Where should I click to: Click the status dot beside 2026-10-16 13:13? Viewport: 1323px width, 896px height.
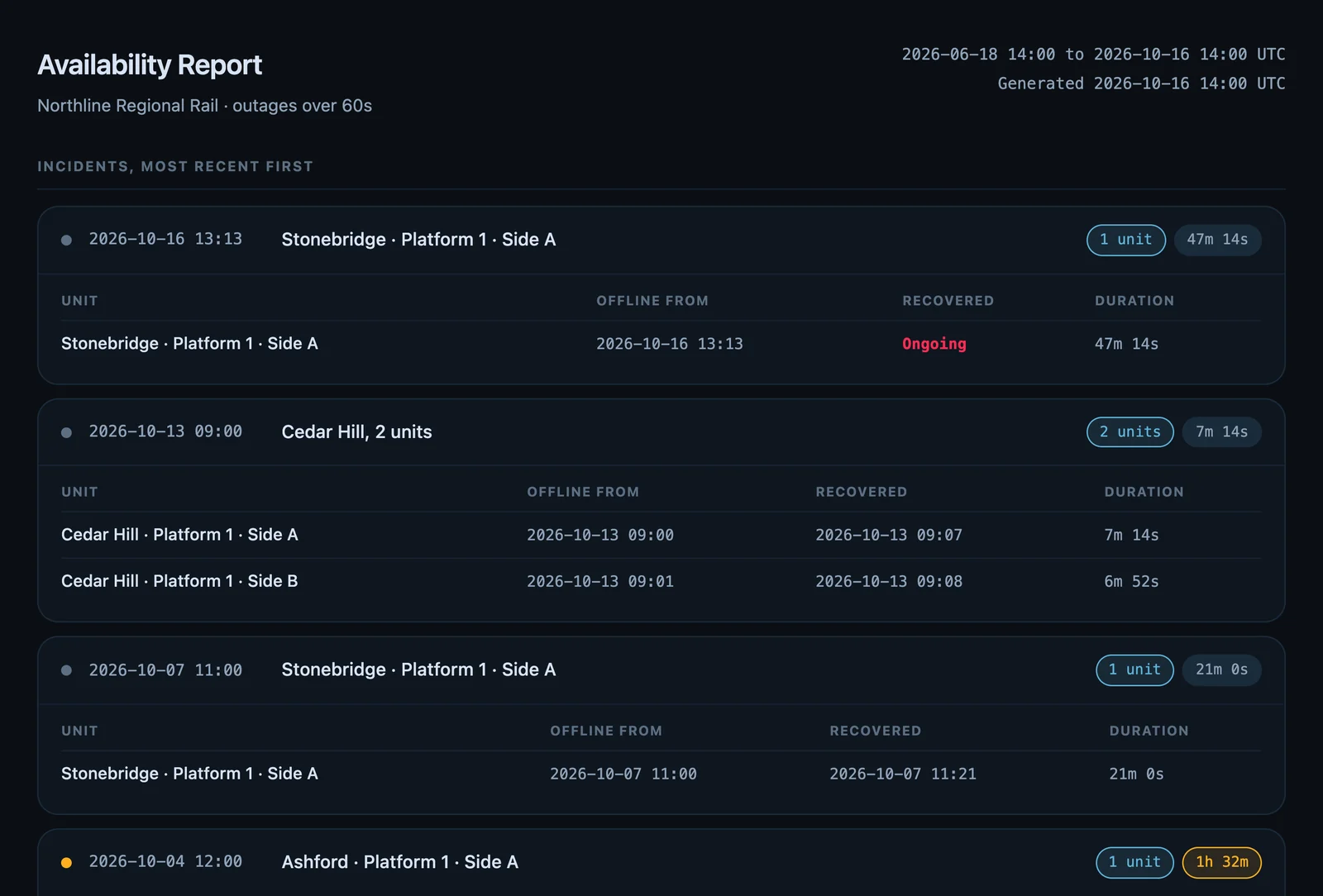click(66, 240)
